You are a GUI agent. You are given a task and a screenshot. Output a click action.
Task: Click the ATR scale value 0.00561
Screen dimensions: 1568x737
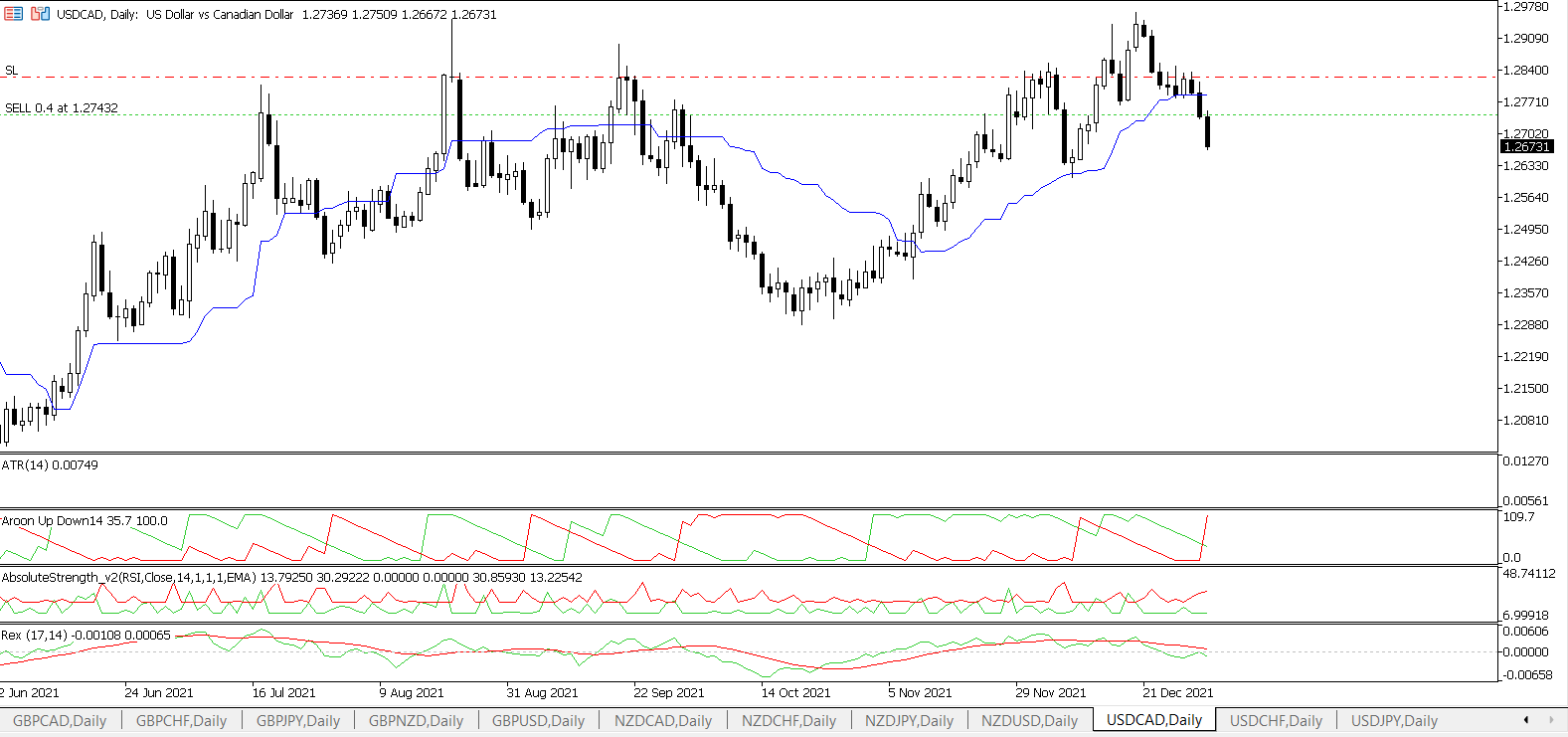pyautogui.click(x=1525, y=501)
